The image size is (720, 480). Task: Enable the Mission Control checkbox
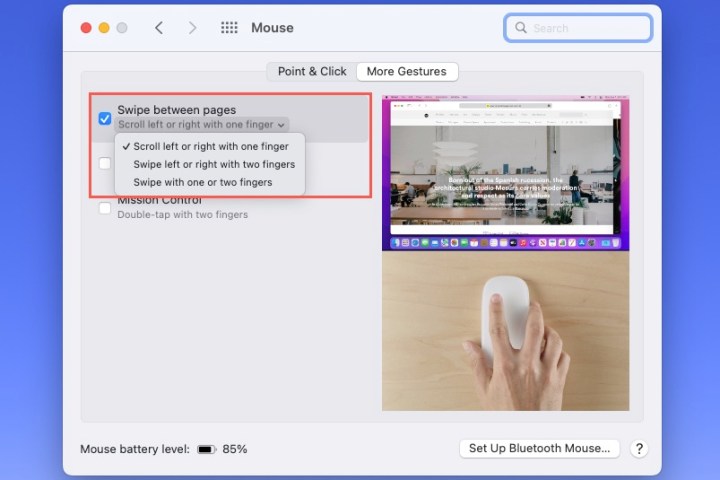click(105, 208)
